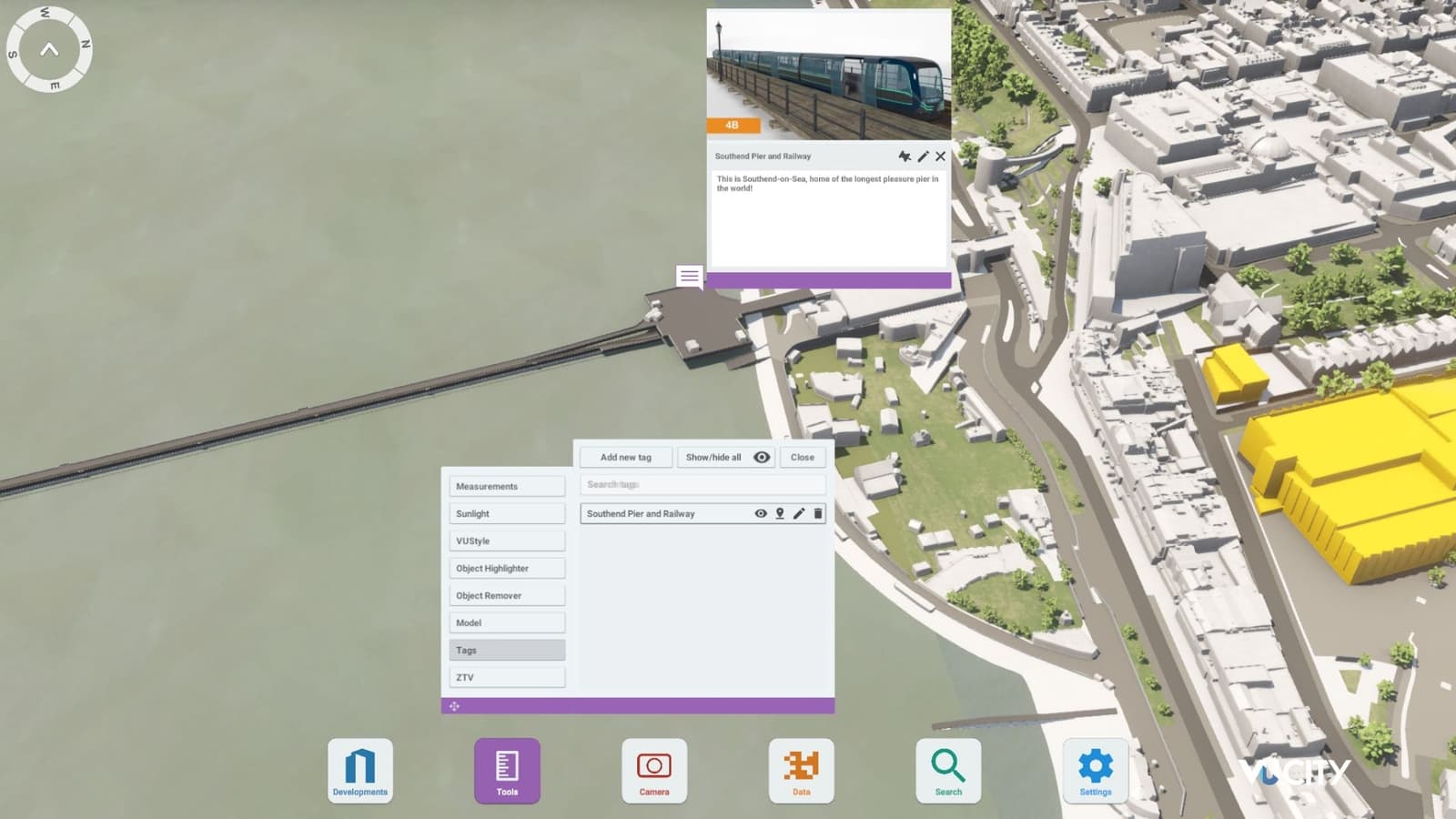Click the location pin icon on the tag row
Image resolution: width=1456 pixels, height=819 pixels.
click(780, 513)
